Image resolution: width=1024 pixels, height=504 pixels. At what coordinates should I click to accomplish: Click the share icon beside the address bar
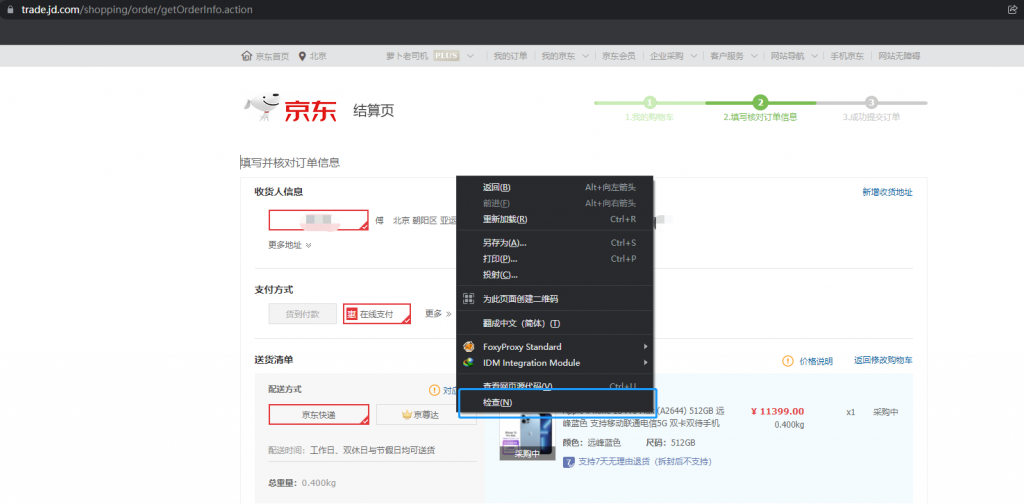pyautogui.click(x=1012, y=10)
